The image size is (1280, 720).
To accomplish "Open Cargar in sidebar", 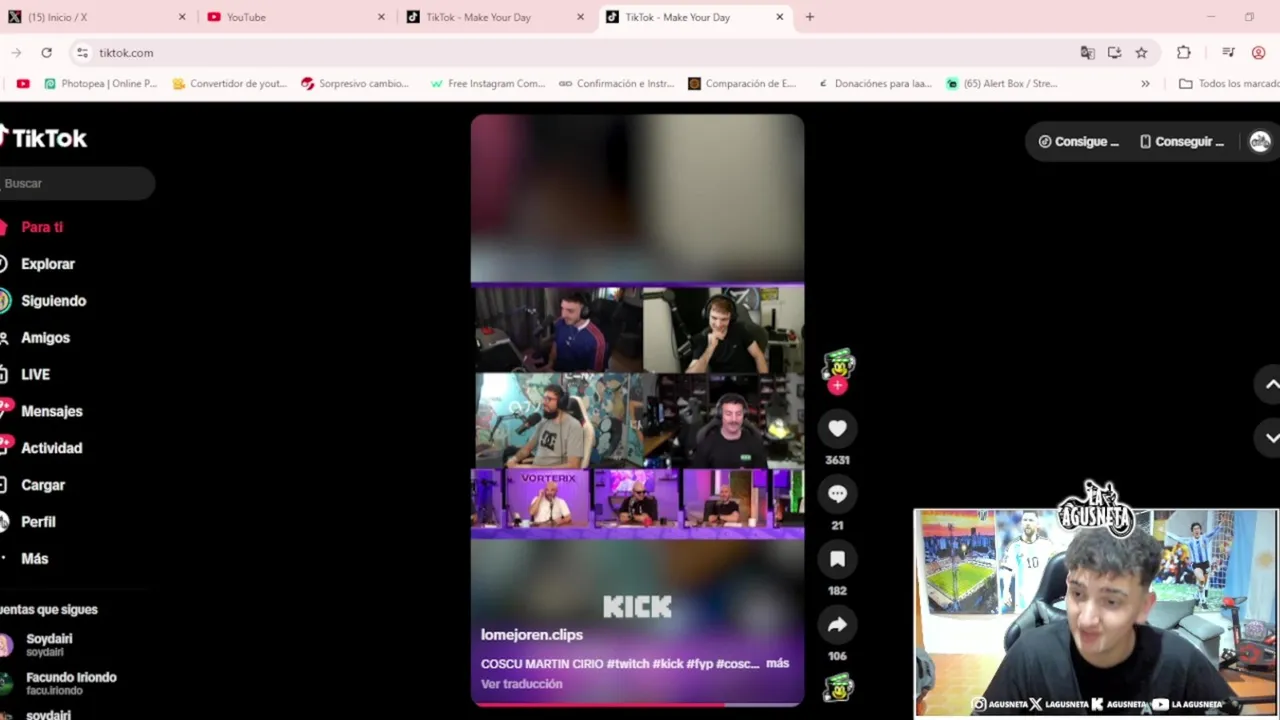I will (x=43, y=485).
